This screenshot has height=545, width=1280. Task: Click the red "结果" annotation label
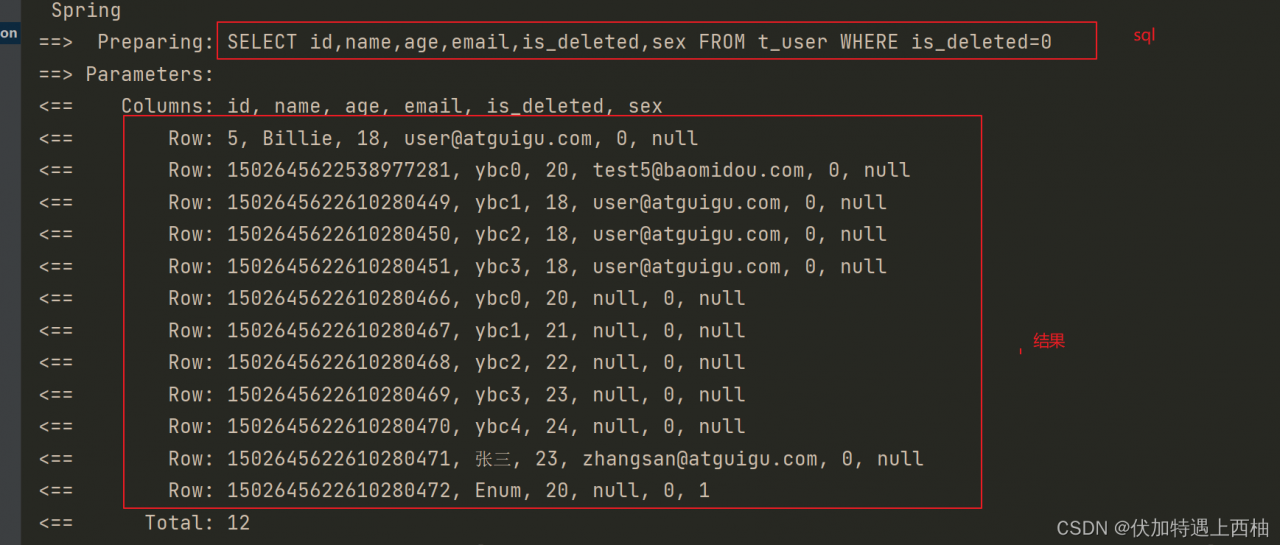(1049, 341)
